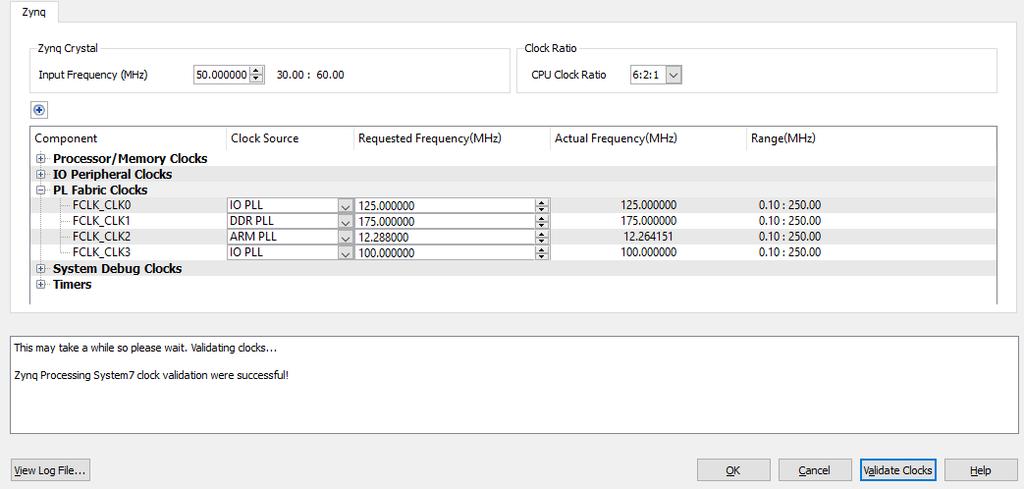Click the Clock Source column header
1024x489 pixels.
pos(290,138)
